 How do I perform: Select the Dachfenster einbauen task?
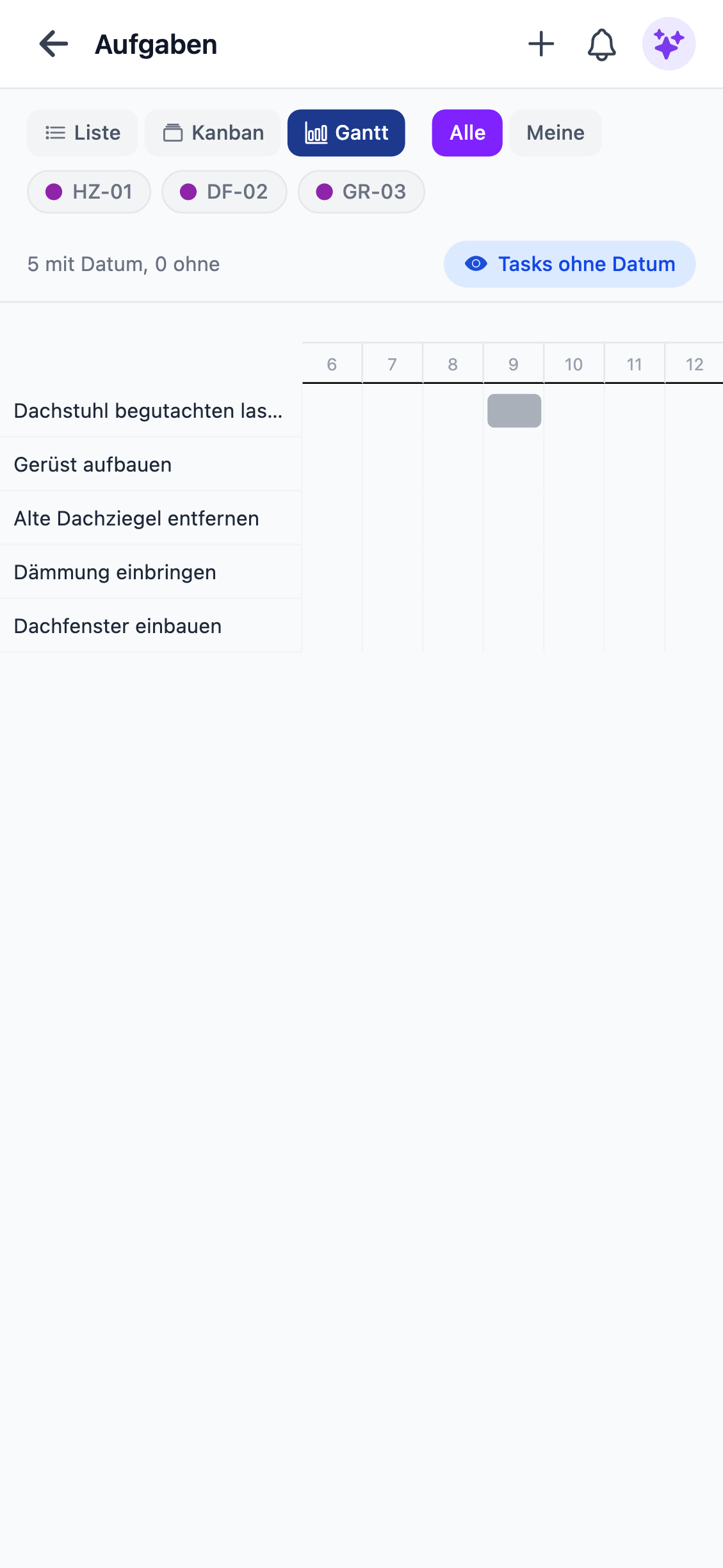(118, 626)
